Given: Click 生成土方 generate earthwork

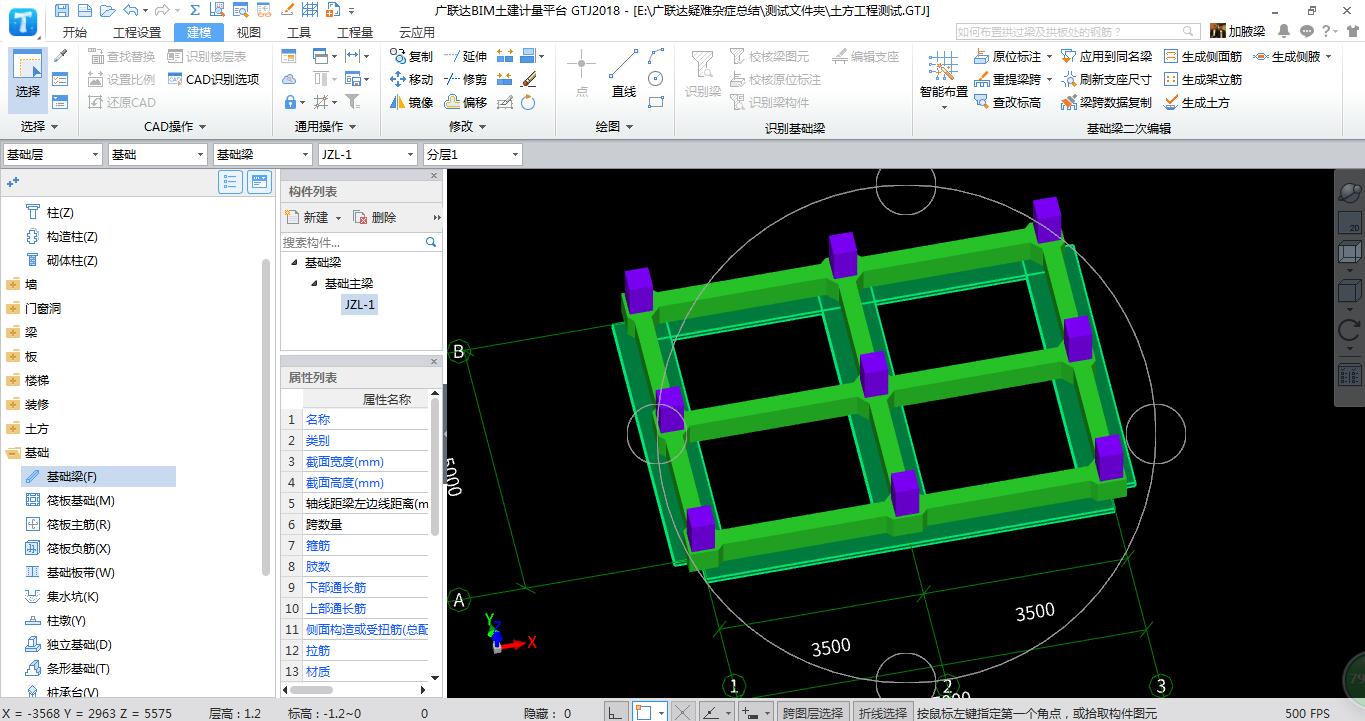Looking at the screenshot, I should tap(1196, 102).
